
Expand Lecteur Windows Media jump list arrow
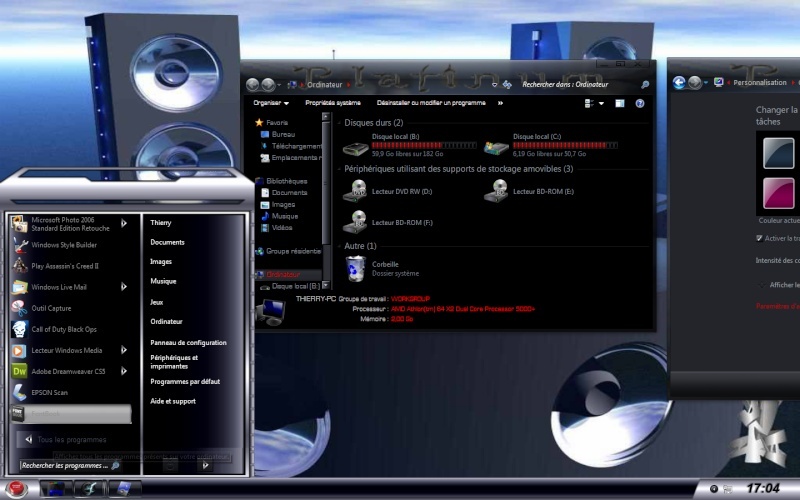(x=123, y=350)
